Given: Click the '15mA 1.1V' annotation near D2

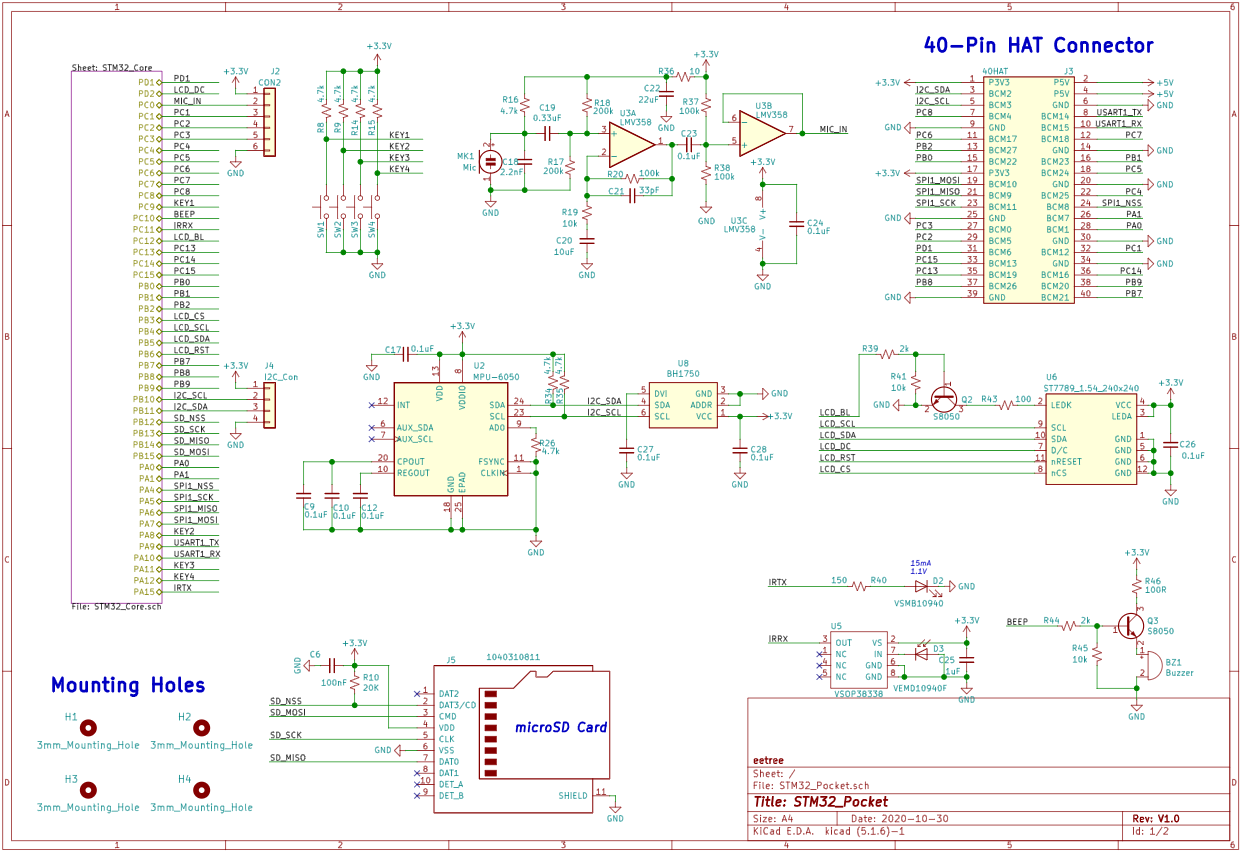Looking at the screenshot, I should [x=919, y=567].
